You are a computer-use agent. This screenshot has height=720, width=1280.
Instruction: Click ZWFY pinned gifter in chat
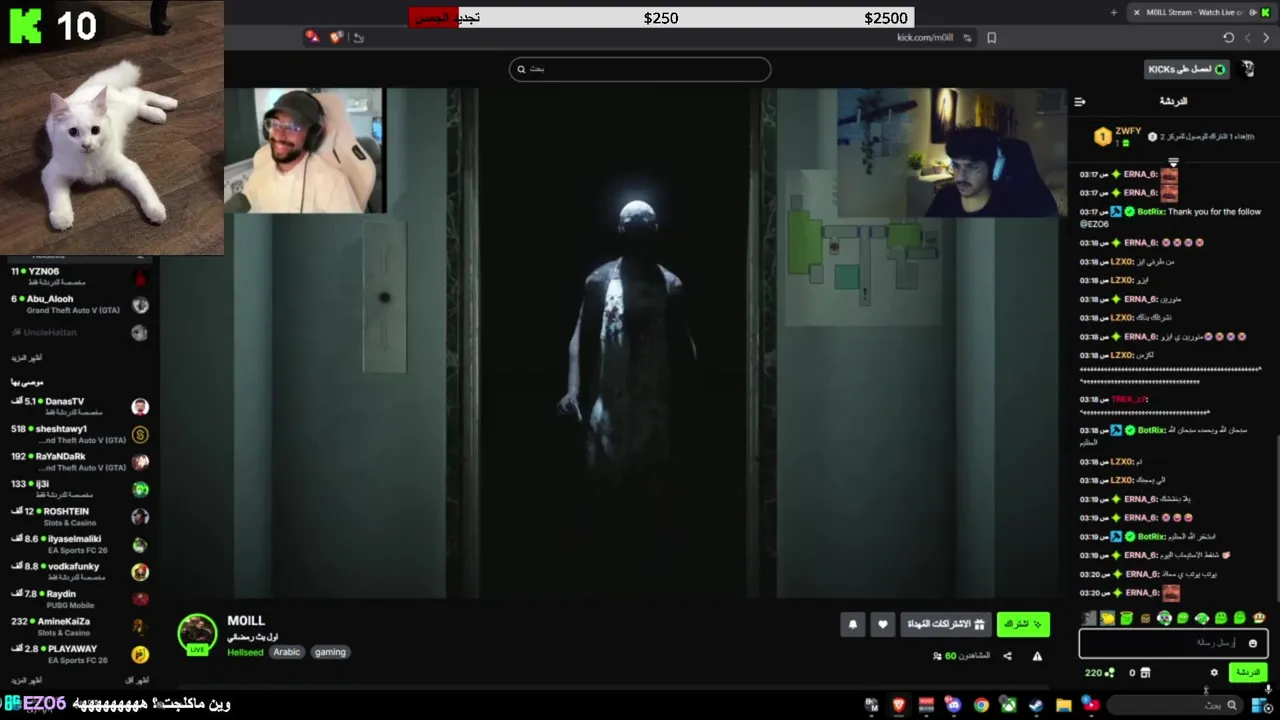tap(1116, 136)
